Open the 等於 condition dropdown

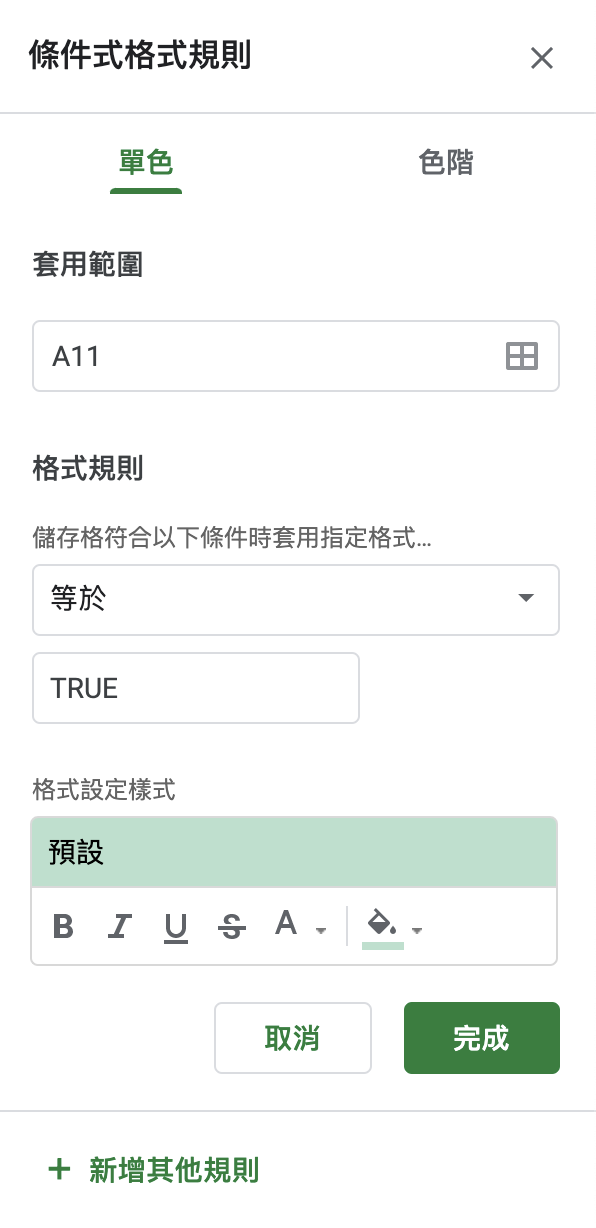tap(296, 600)
